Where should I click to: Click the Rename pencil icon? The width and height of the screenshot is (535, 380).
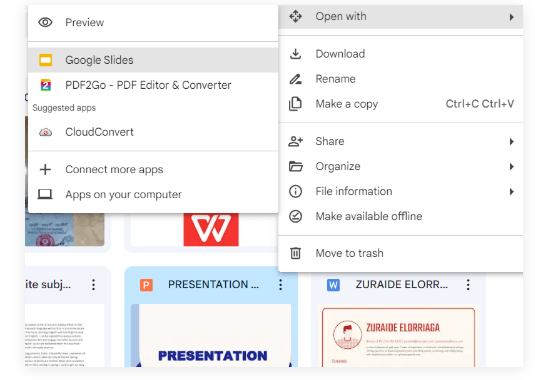pyautogui.click(x=295, y=79)
